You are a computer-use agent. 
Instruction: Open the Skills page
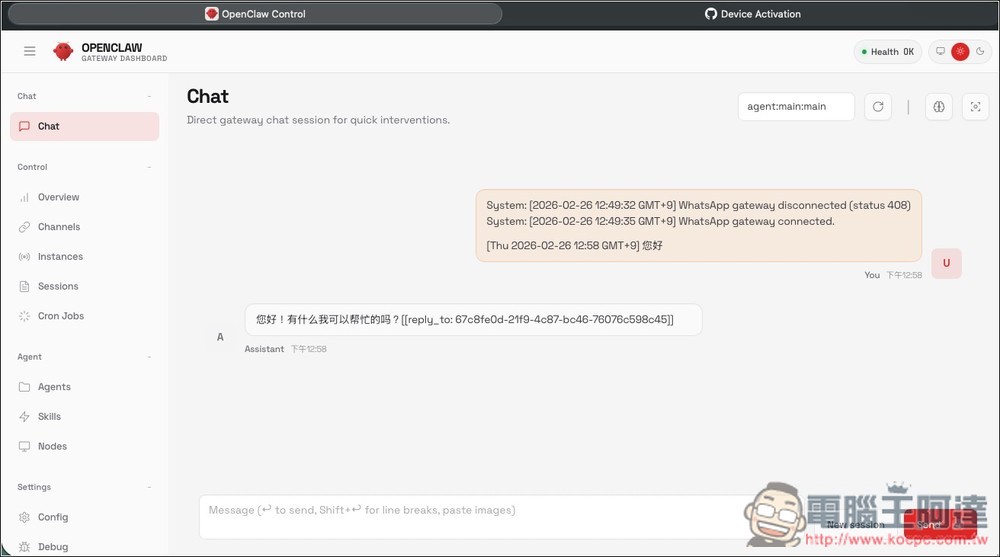(x=85, y=416)
